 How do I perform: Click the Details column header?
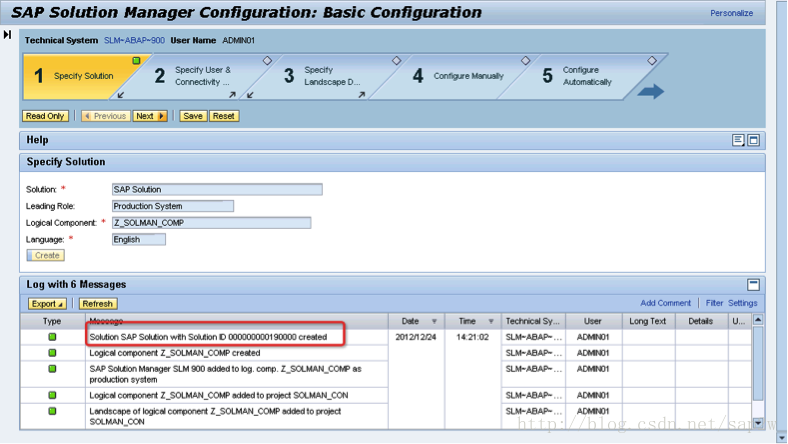(x=701, y=321)
